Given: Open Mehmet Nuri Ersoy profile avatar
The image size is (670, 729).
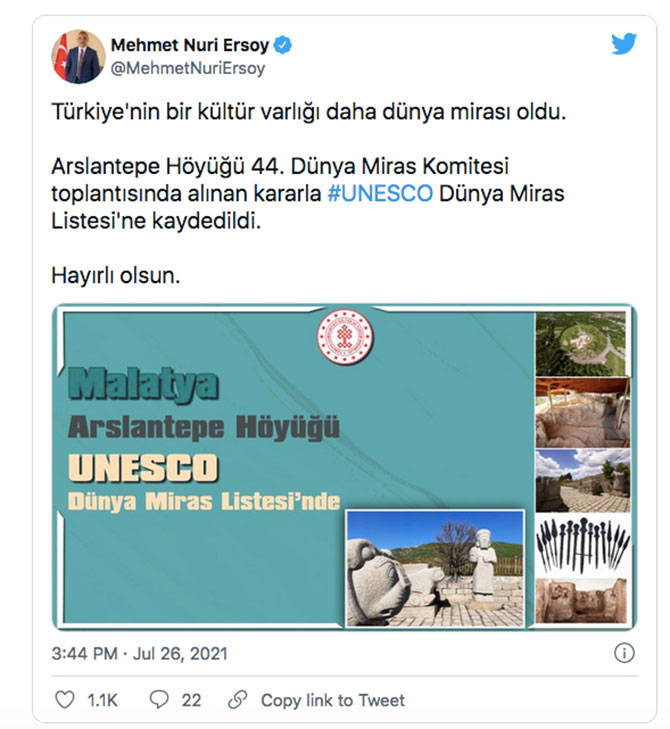Looking at the screenshot, I should click(78, 57).
